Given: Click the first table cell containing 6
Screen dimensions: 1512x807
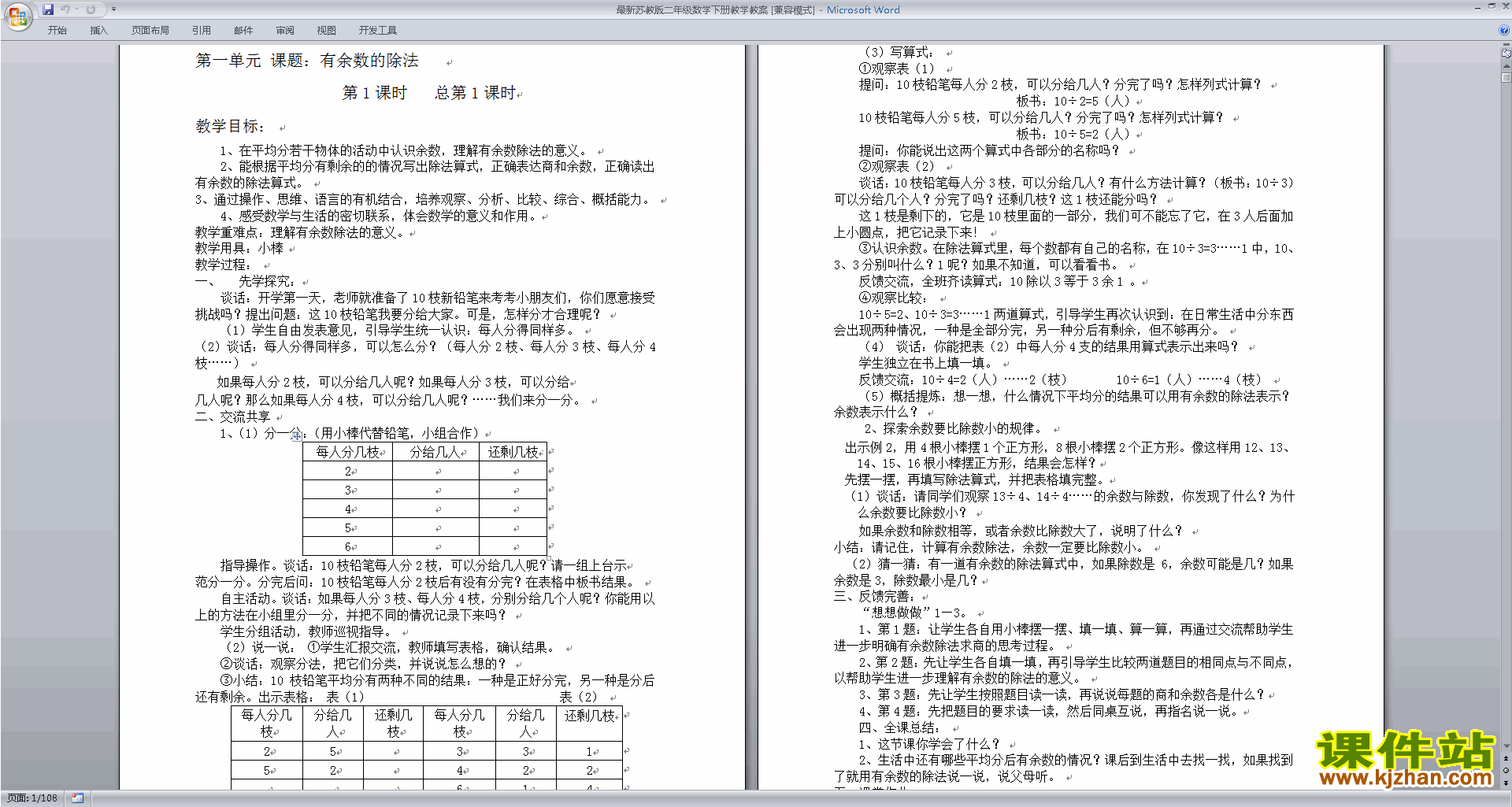Looking at the screenshot, I should pos(347,546).
